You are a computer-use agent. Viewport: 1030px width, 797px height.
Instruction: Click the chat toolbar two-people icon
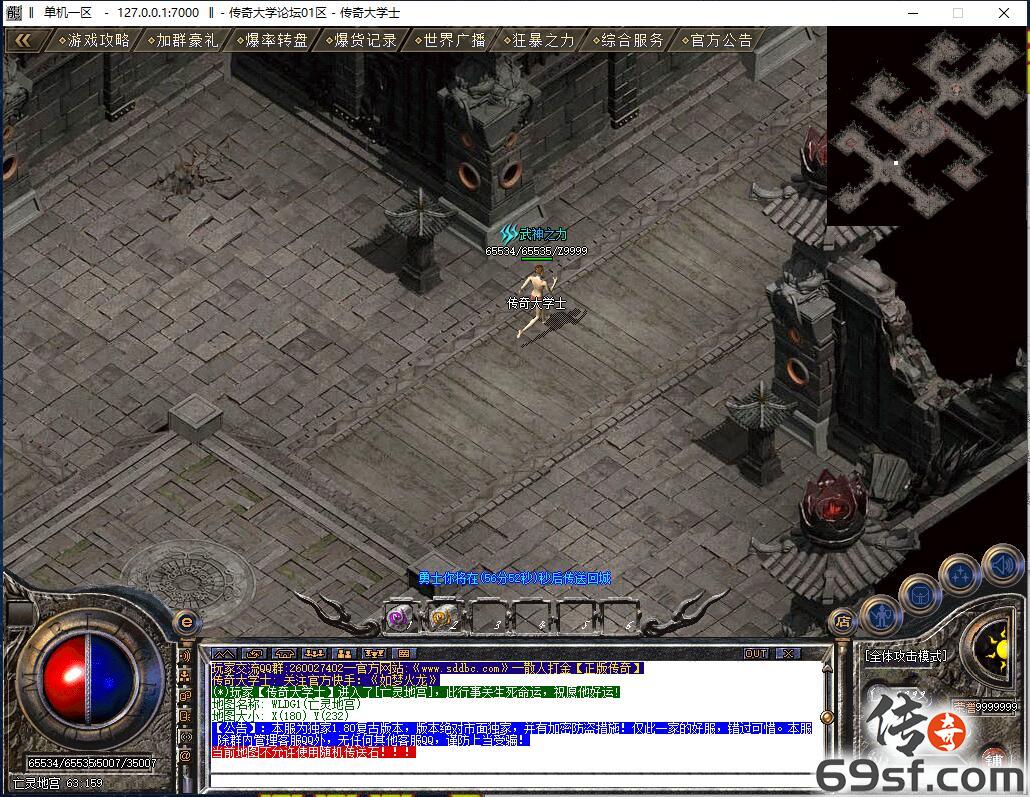344,653
